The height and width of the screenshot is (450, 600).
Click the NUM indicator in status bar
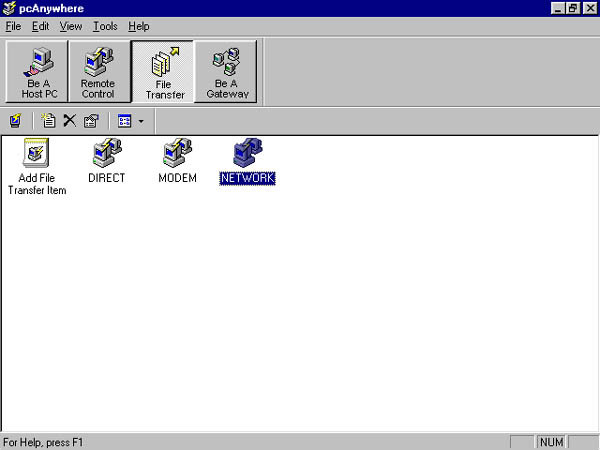551,442
